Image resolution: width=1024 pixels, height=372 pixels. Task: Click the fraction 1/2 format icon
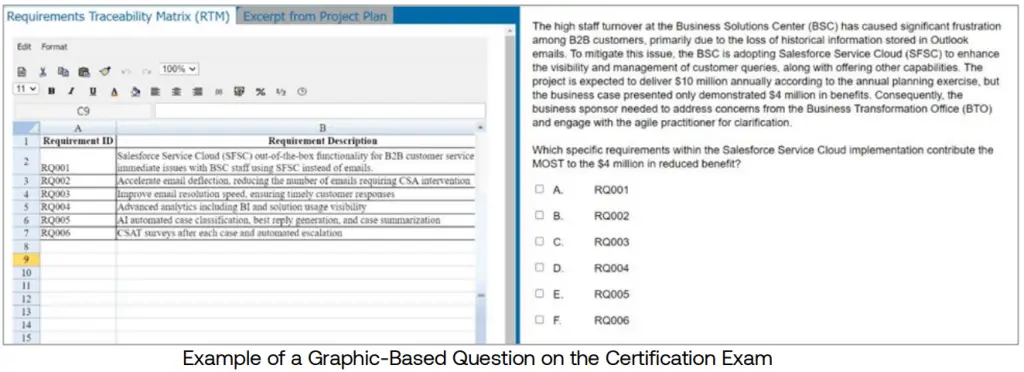pyautogui.click(x=281, y=92)
